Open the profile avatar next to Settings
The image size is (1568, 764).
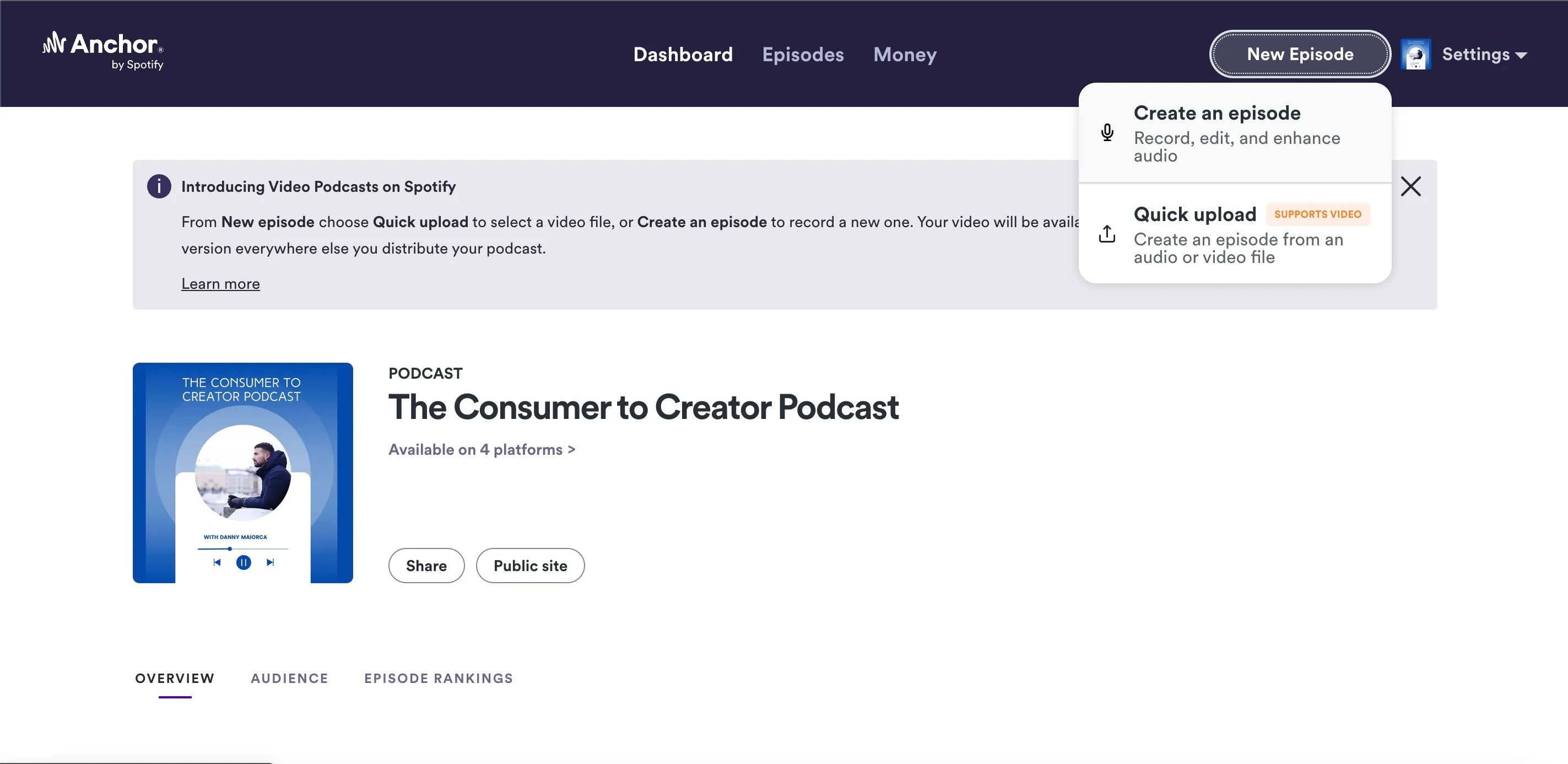click(1416, 53)
